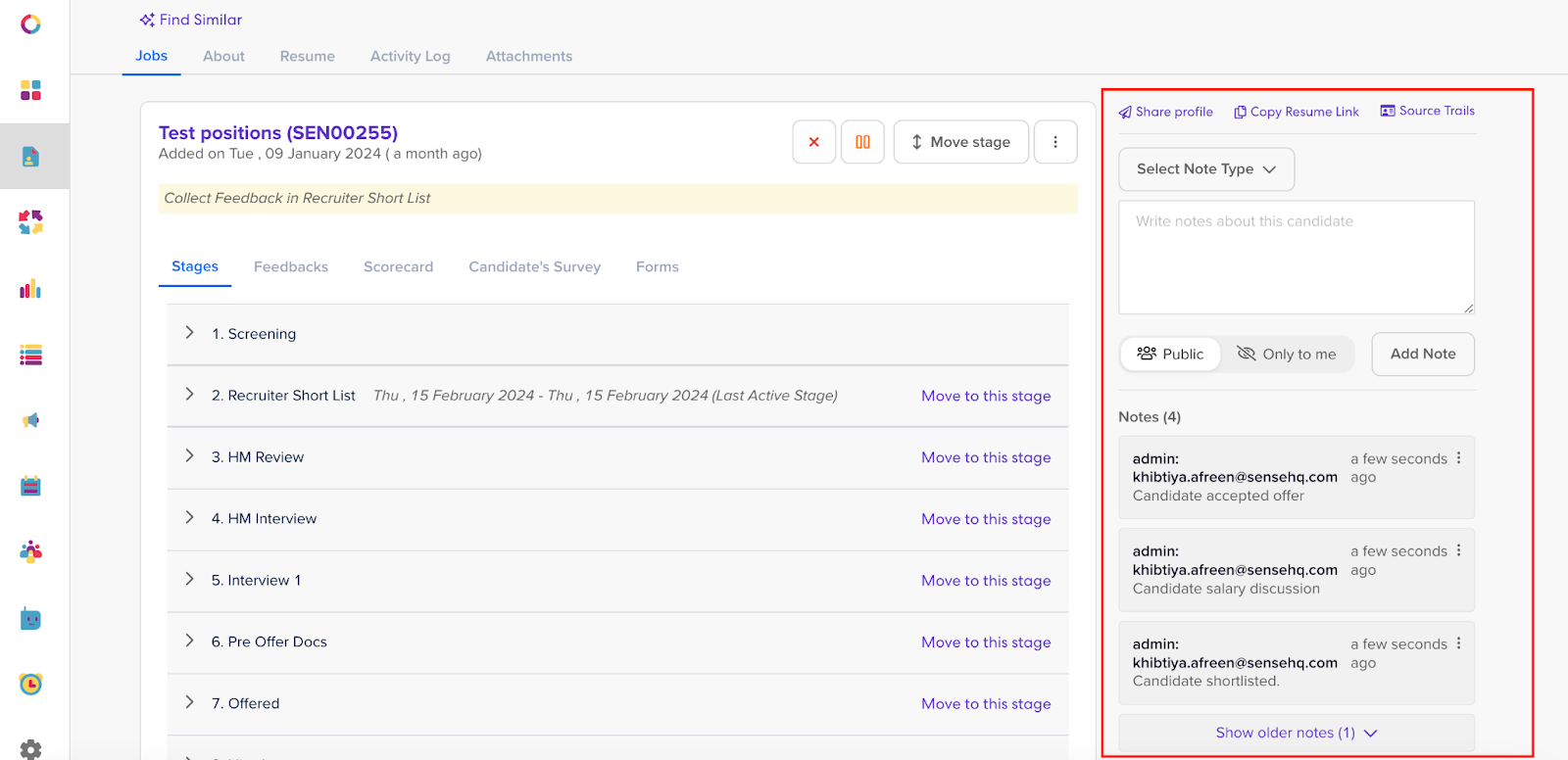Move to HM Interview stage
Image resolution: width=1568 pixels, height=760 pixels.
click(986, 519)
